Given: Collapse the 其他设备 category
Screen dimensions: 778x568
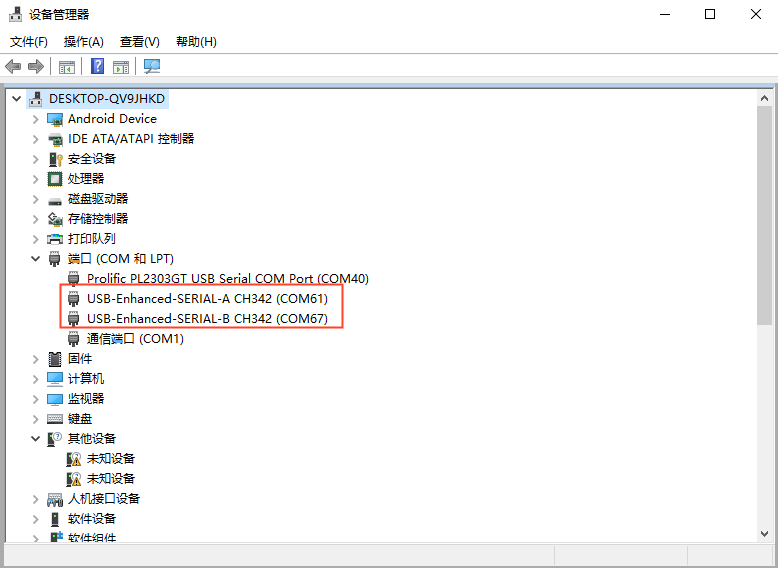Looking at the screenshot, I should 36,439.
